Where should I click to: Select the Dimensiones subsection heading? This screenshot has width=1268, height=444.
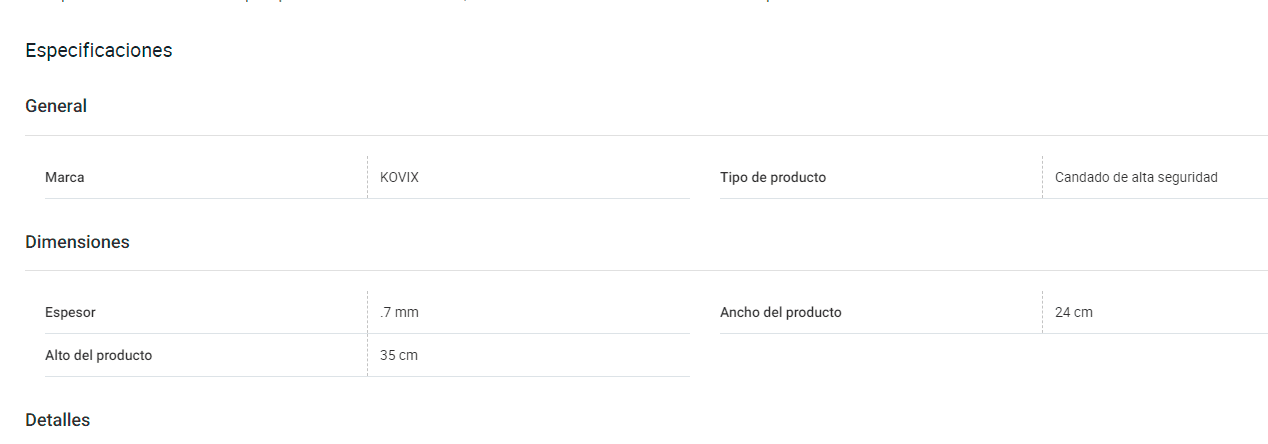pos(77,242)
